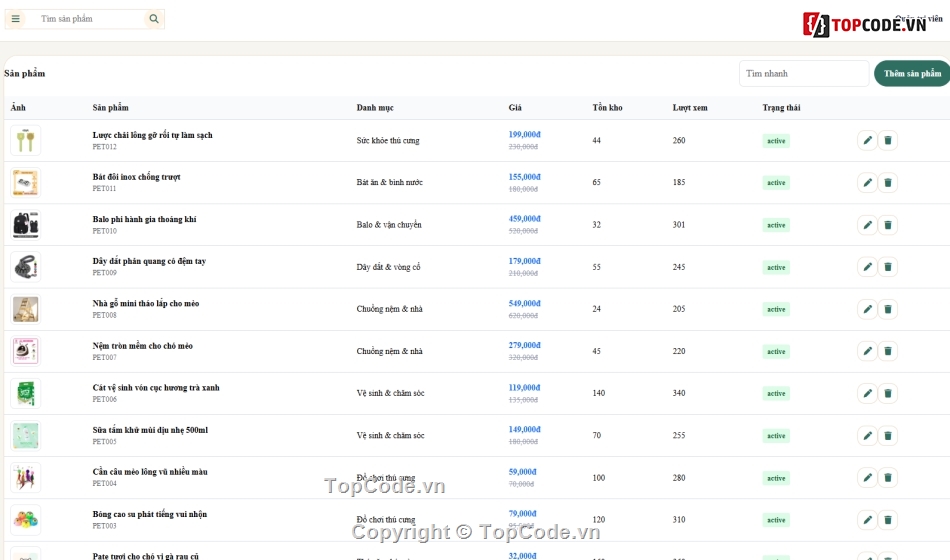
Task: Edit the Balo phi hành gia product
Action: pos(868,225)
